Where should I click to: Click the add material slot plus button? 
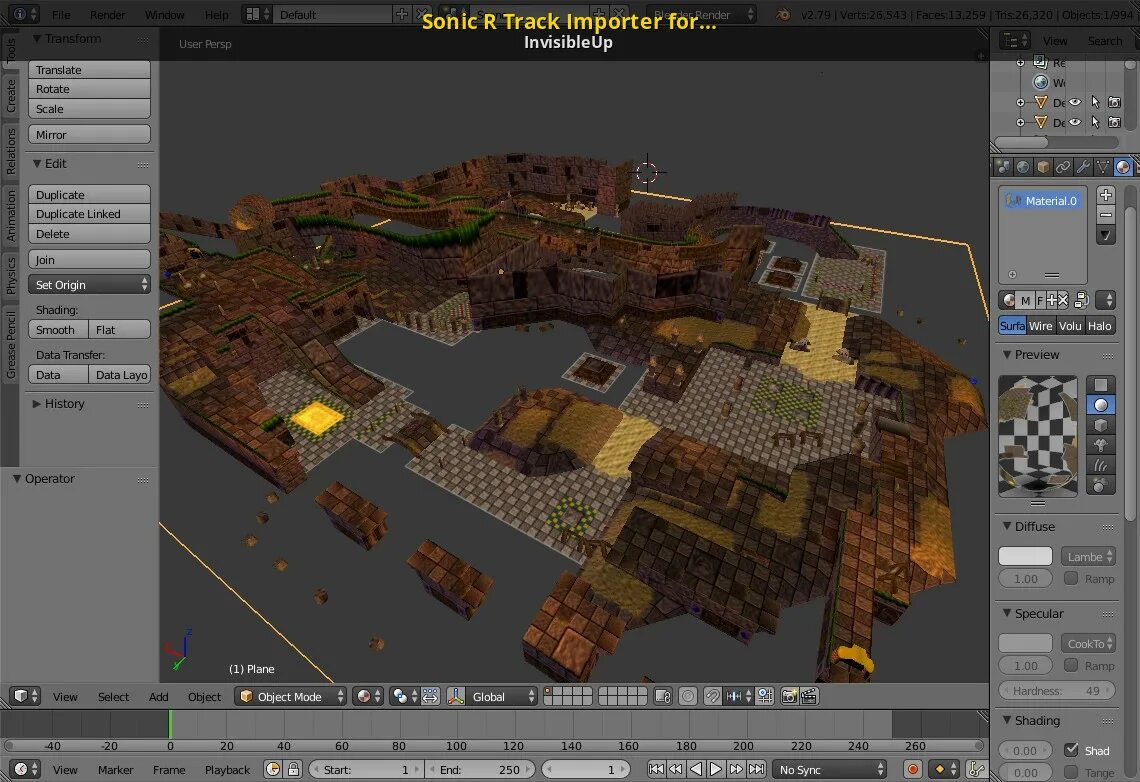[x=1106, y=195]
